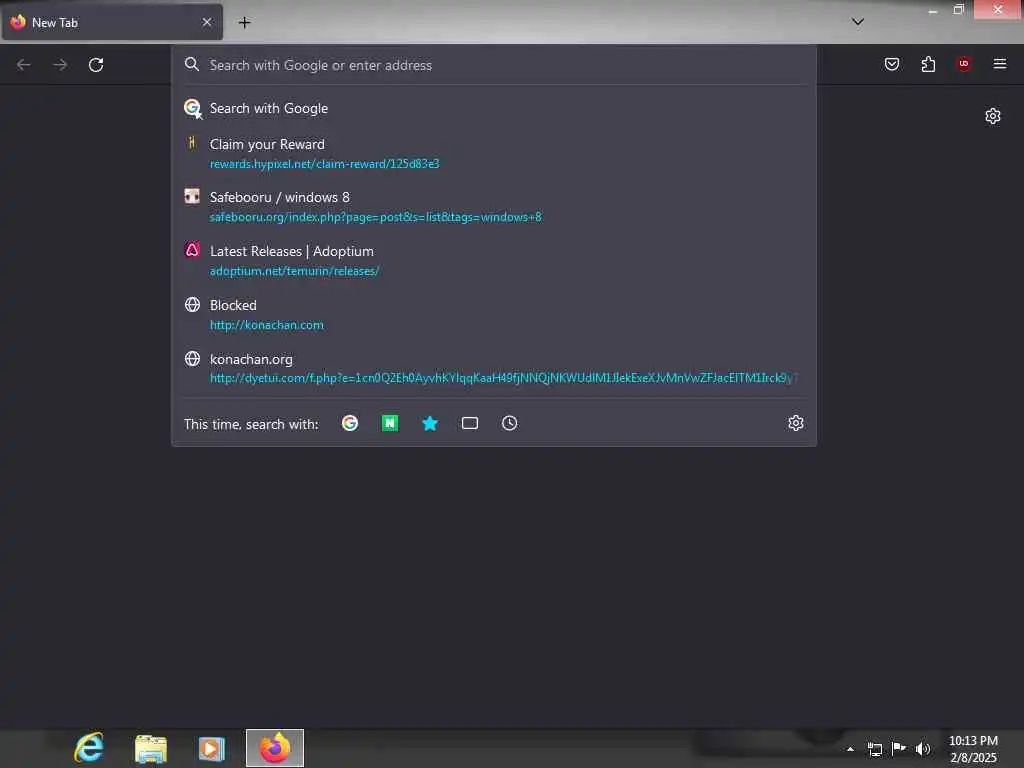Open the network tray icon

(875, 749)
